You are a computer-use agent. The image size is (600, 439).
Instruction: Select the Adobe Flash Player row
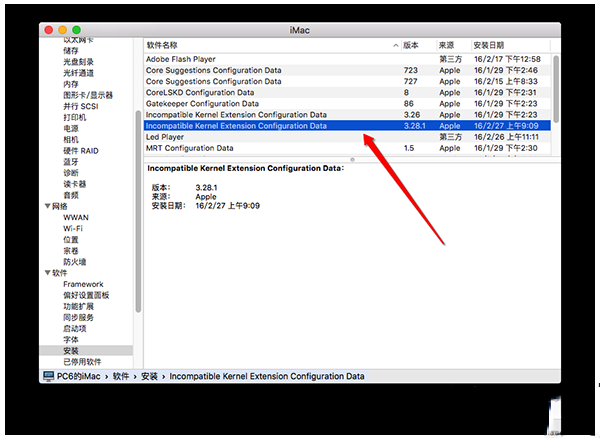point(347,59)
